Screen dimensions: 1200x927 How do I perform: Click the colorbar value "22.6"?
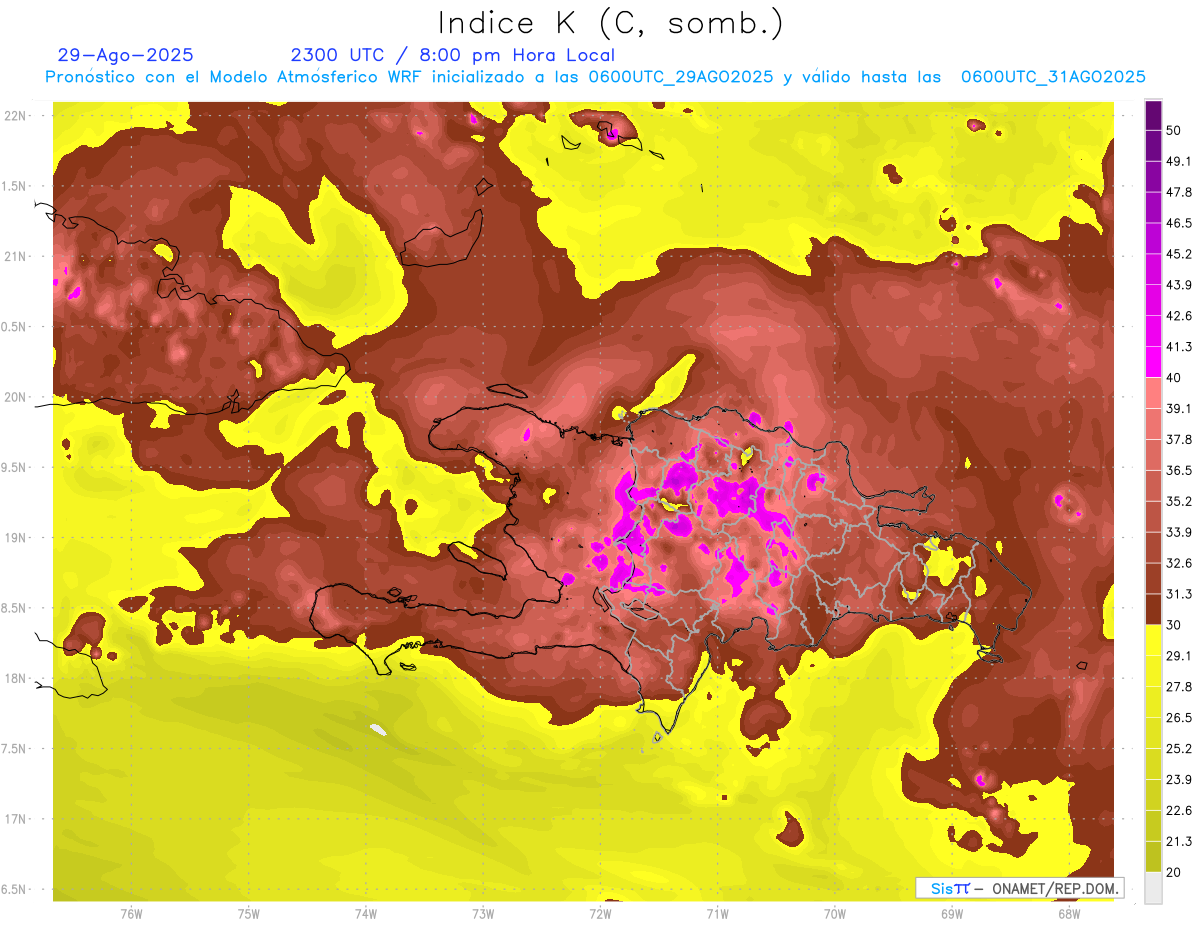click(x=1178, y=811)
